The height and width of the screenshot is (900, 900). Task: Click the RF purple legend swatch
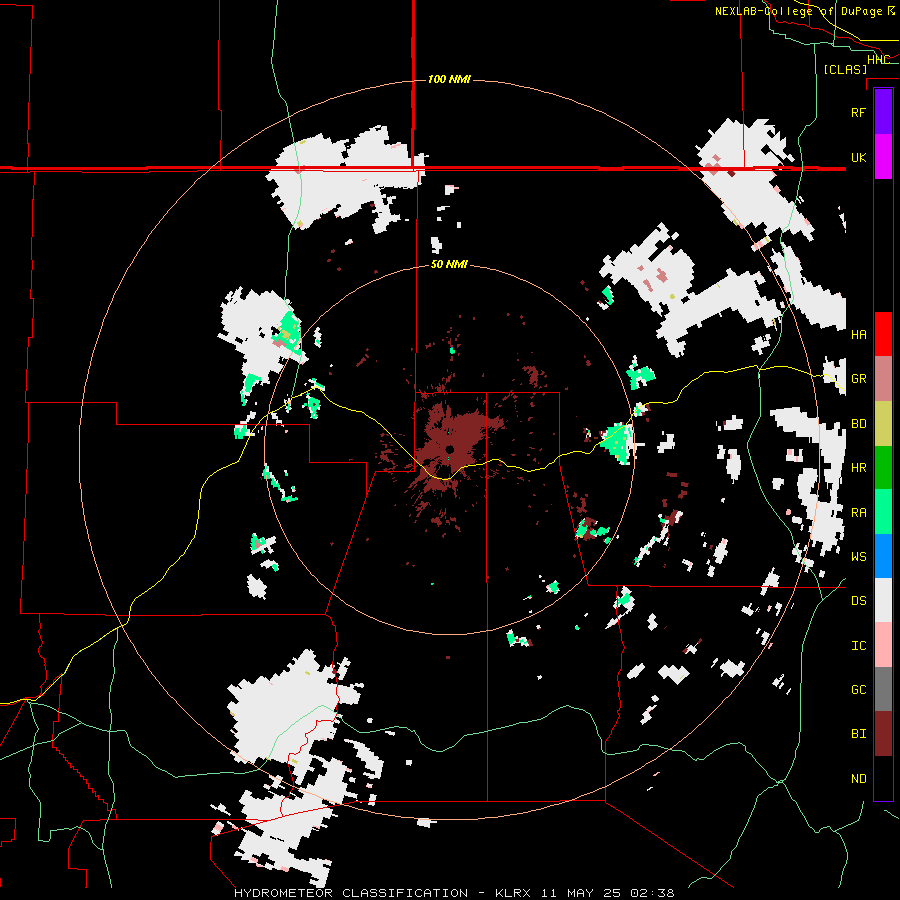[x=883, y=112]
